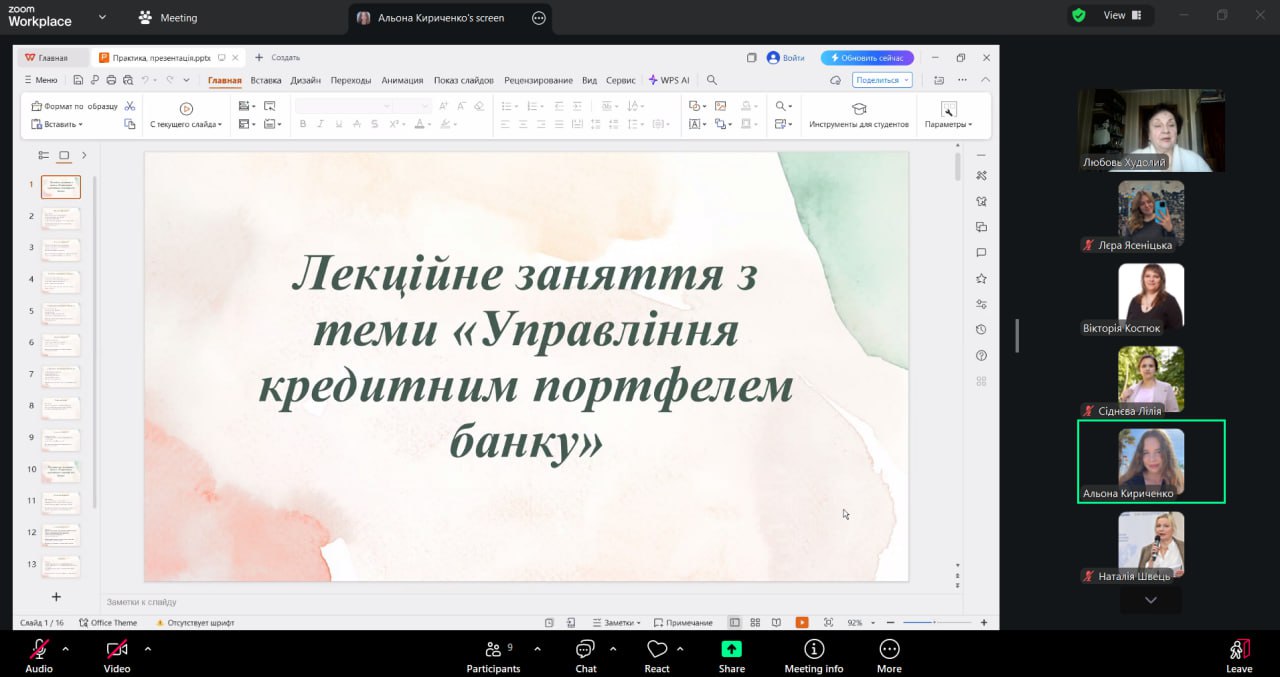Switch to slide sorter grid view
The image size is (1280, 677).
pos(755,622)
